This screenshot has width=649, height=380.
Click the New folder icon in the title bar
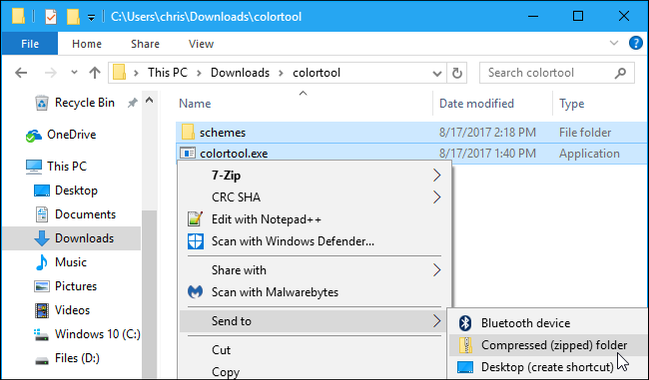point(73,17)
